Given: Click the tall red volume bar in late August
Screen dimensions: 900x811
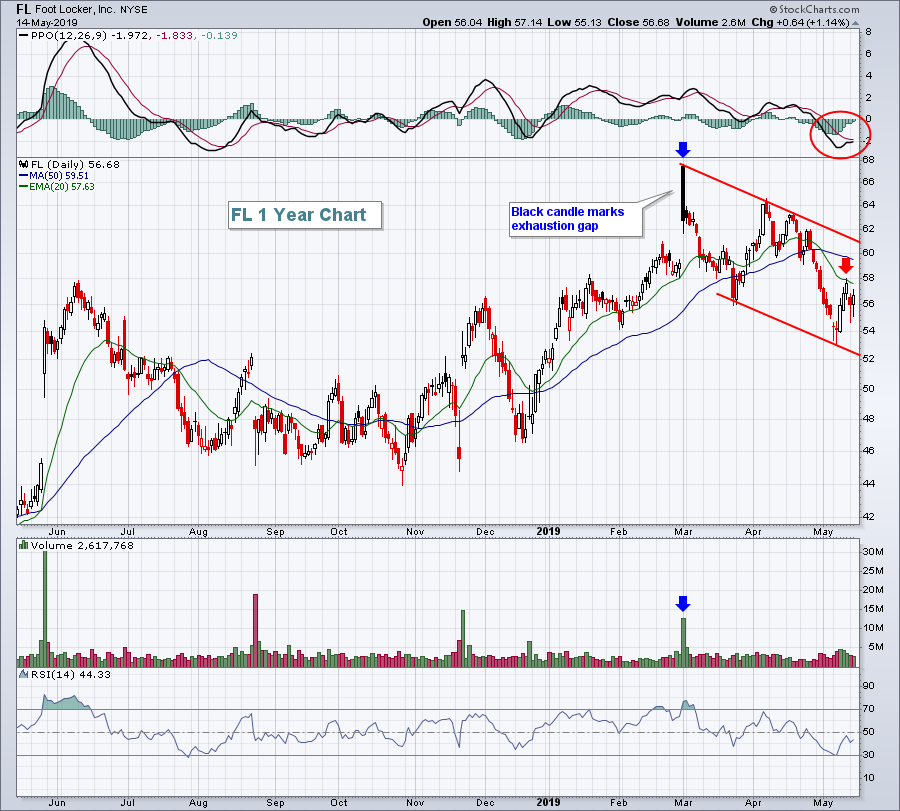Looking at the screenshot, I should pyautogui.click(x=255, y=630).
